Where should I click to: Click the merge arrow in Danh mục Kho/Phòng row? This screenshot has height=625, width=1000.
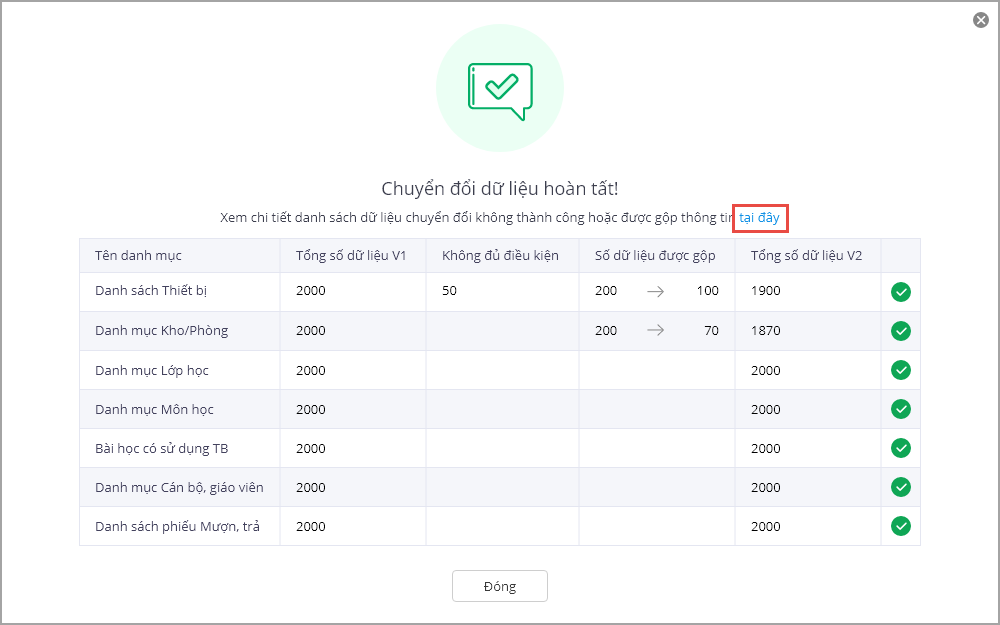pyautogui.click(x=656, y=331)
